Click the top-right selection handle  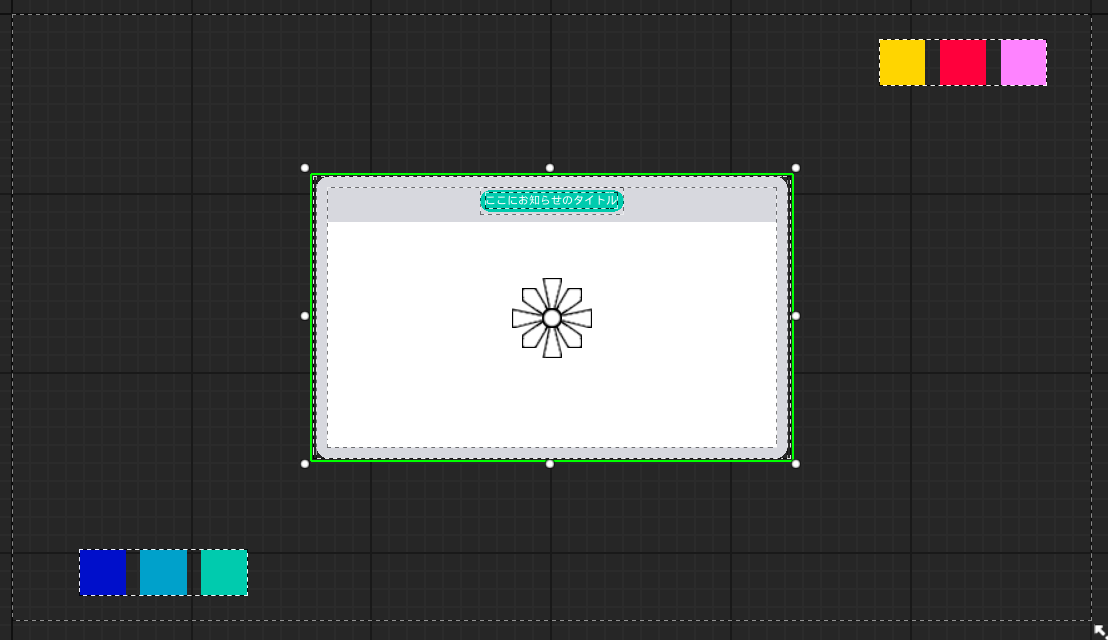796,168
